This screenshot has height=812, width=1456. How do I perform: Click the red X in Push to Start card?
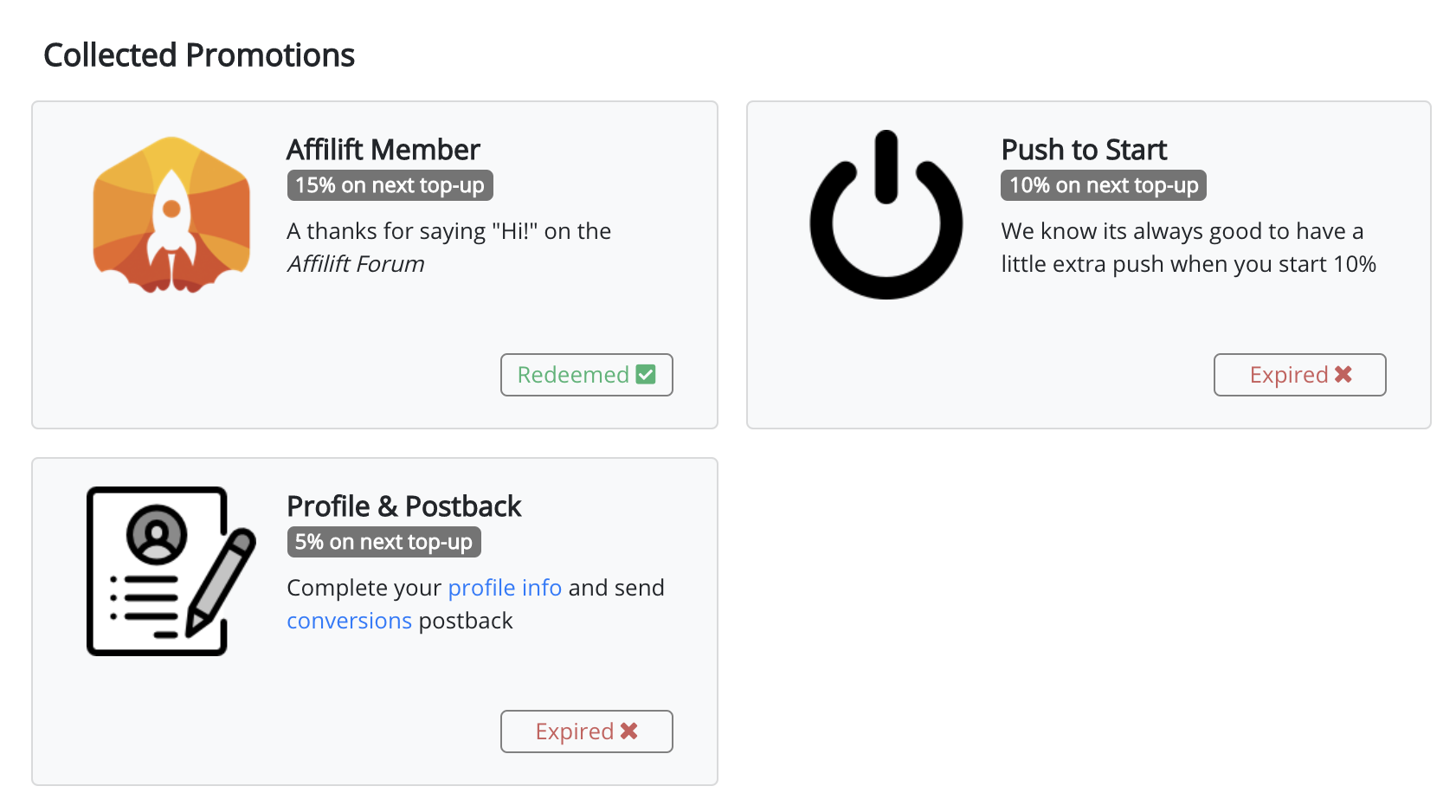pos(1343,374)
